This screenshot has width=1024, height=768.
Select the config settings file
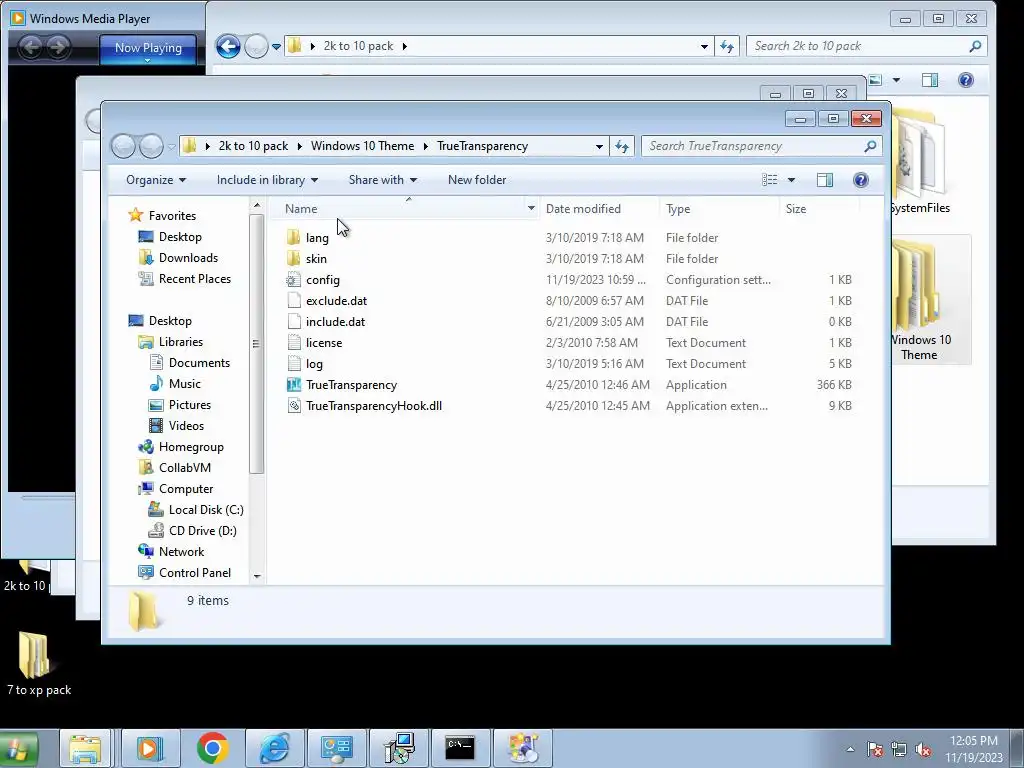pyautogui.click(x=323, y=280)
